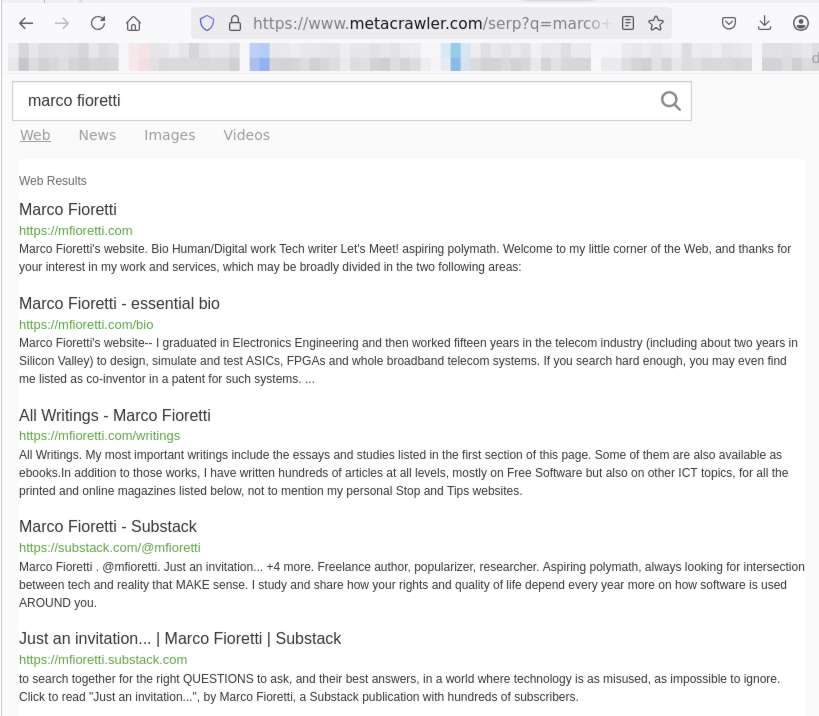Open the Firefox account menu

point(800,24)
